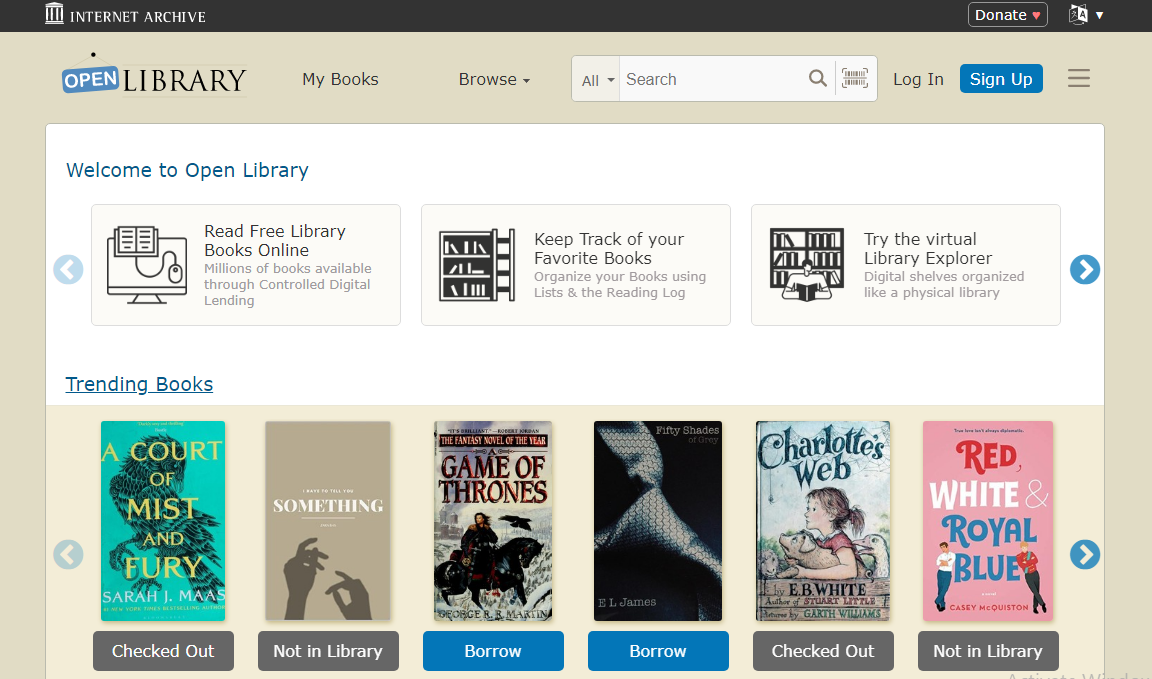Open the hamburger menu icon

click(x=1079, y=78)
